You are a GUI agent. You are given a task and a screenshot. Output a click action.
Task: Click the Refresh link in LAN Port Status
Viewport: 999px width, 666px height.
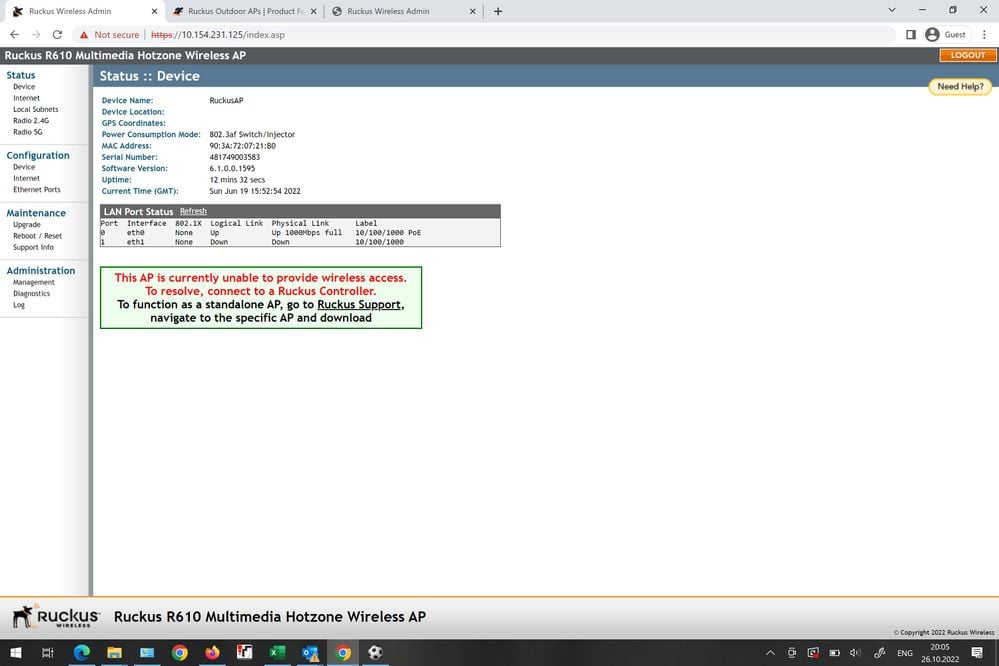(x=193, y=212)
